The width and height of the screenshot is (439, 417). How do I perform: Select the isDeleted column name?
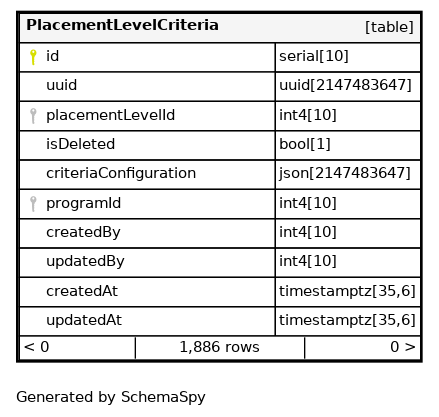pyautogui.click(x=80, y=144)
